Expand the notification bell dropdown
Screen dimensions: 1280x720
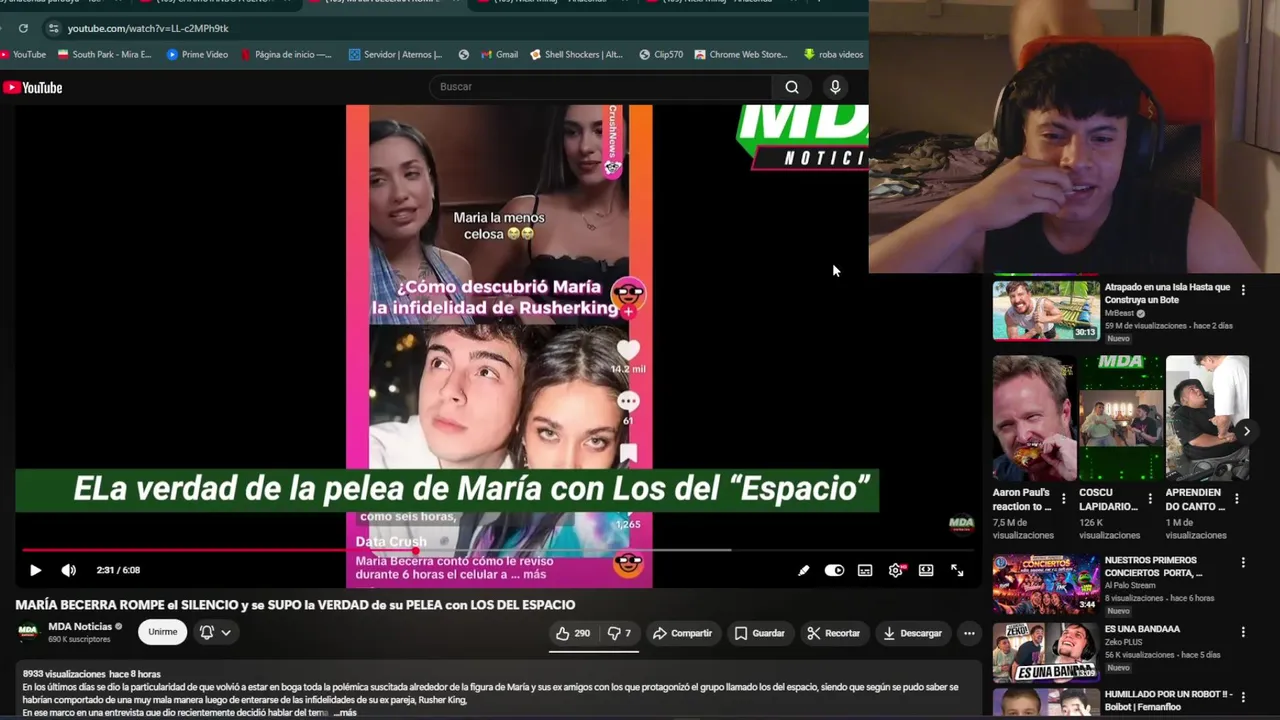215,632
